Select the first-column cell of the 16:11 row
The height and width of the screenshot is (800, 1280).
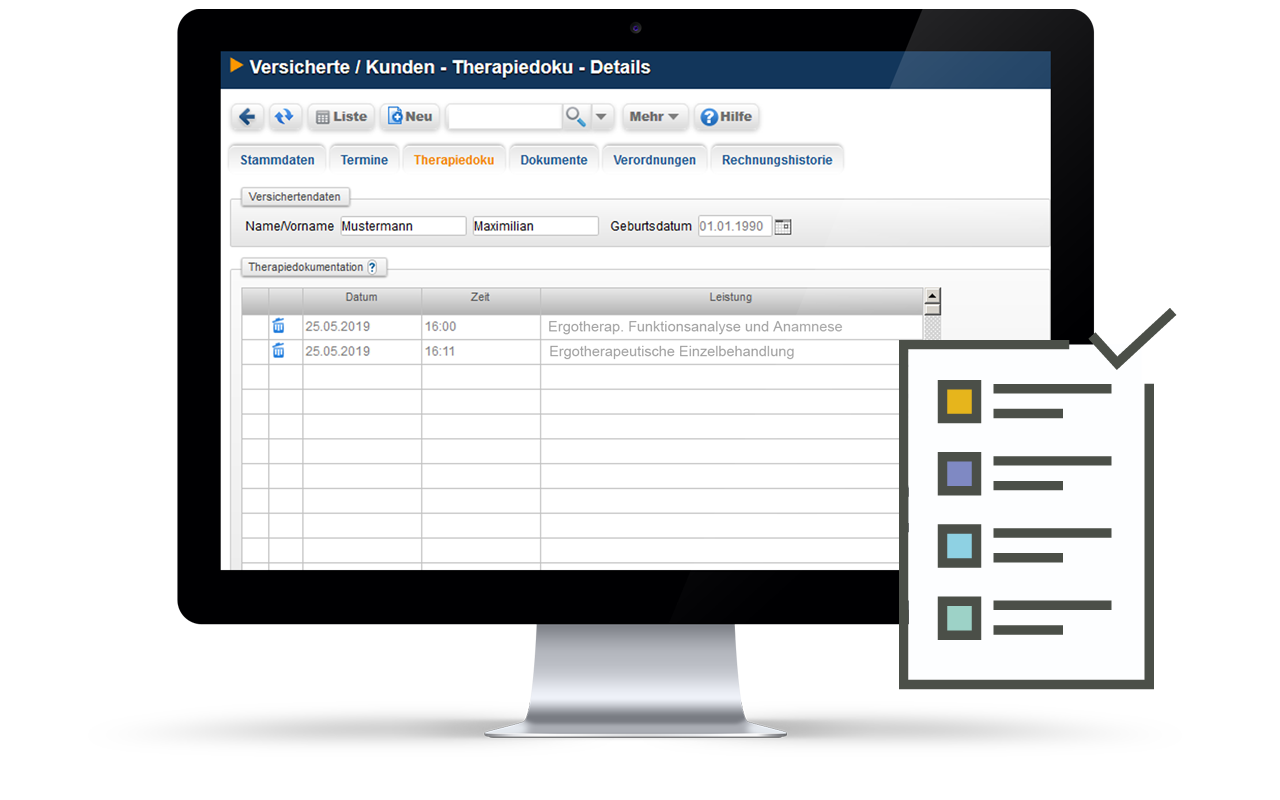coord(255,352)
